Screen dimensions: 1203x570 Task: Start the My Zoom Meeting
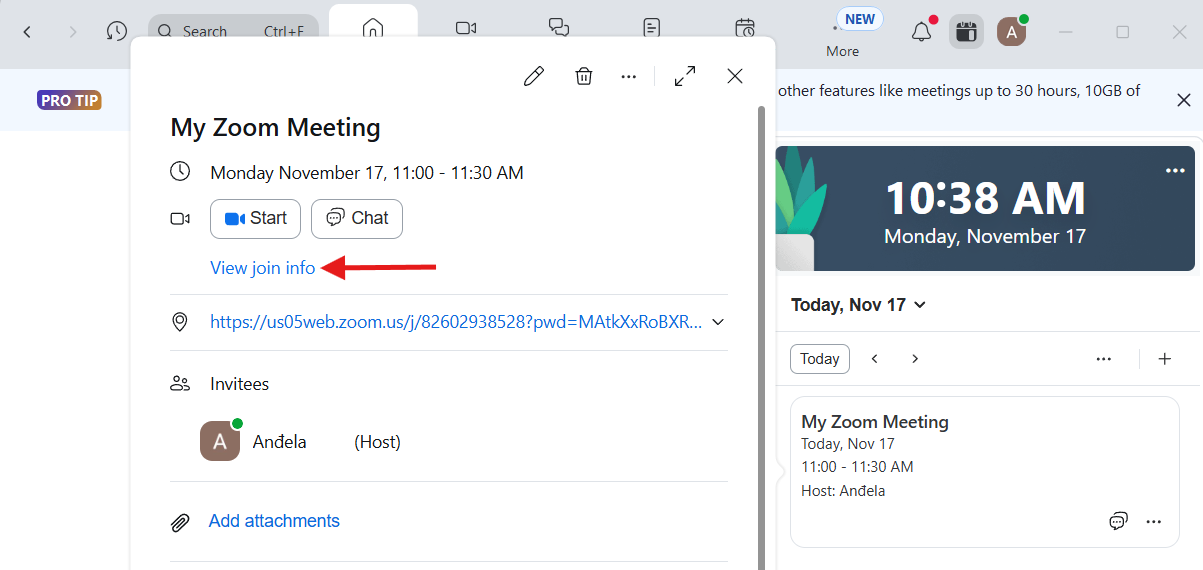pyautogui.click(x=255, y=219)
